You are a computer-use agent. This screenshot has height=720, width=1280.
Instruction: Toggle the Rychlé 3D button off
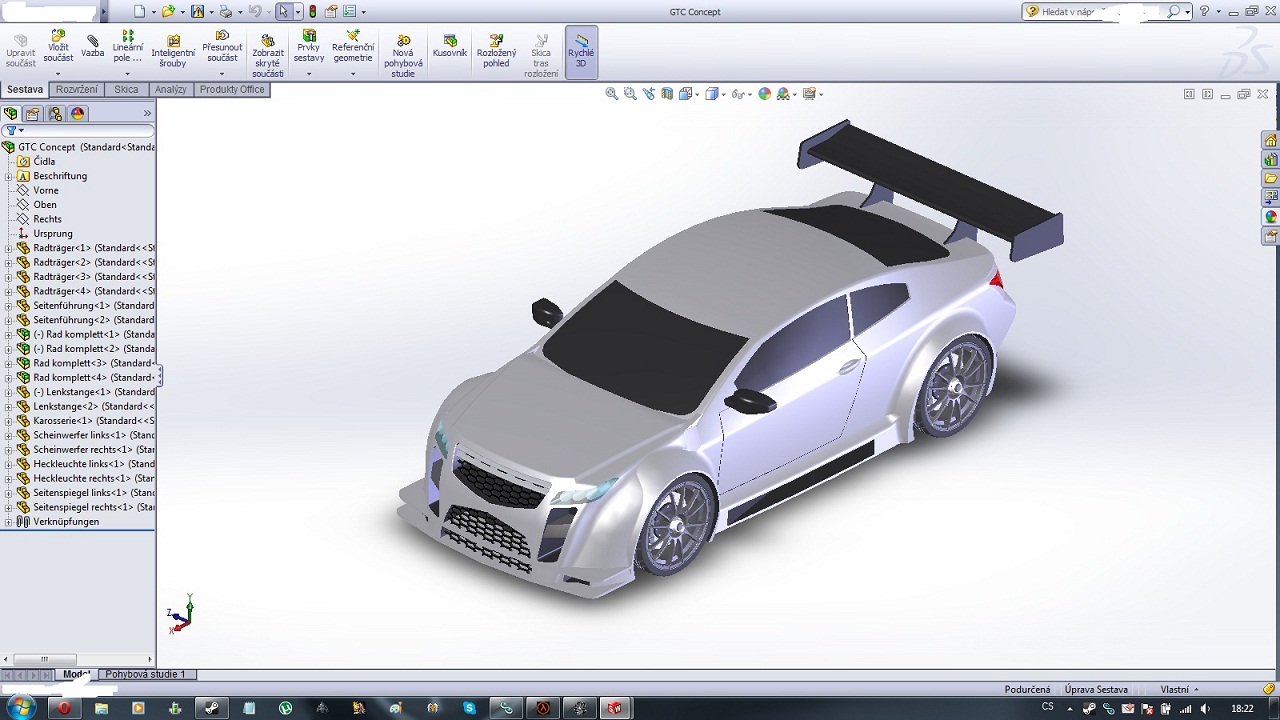coord(581,52)
